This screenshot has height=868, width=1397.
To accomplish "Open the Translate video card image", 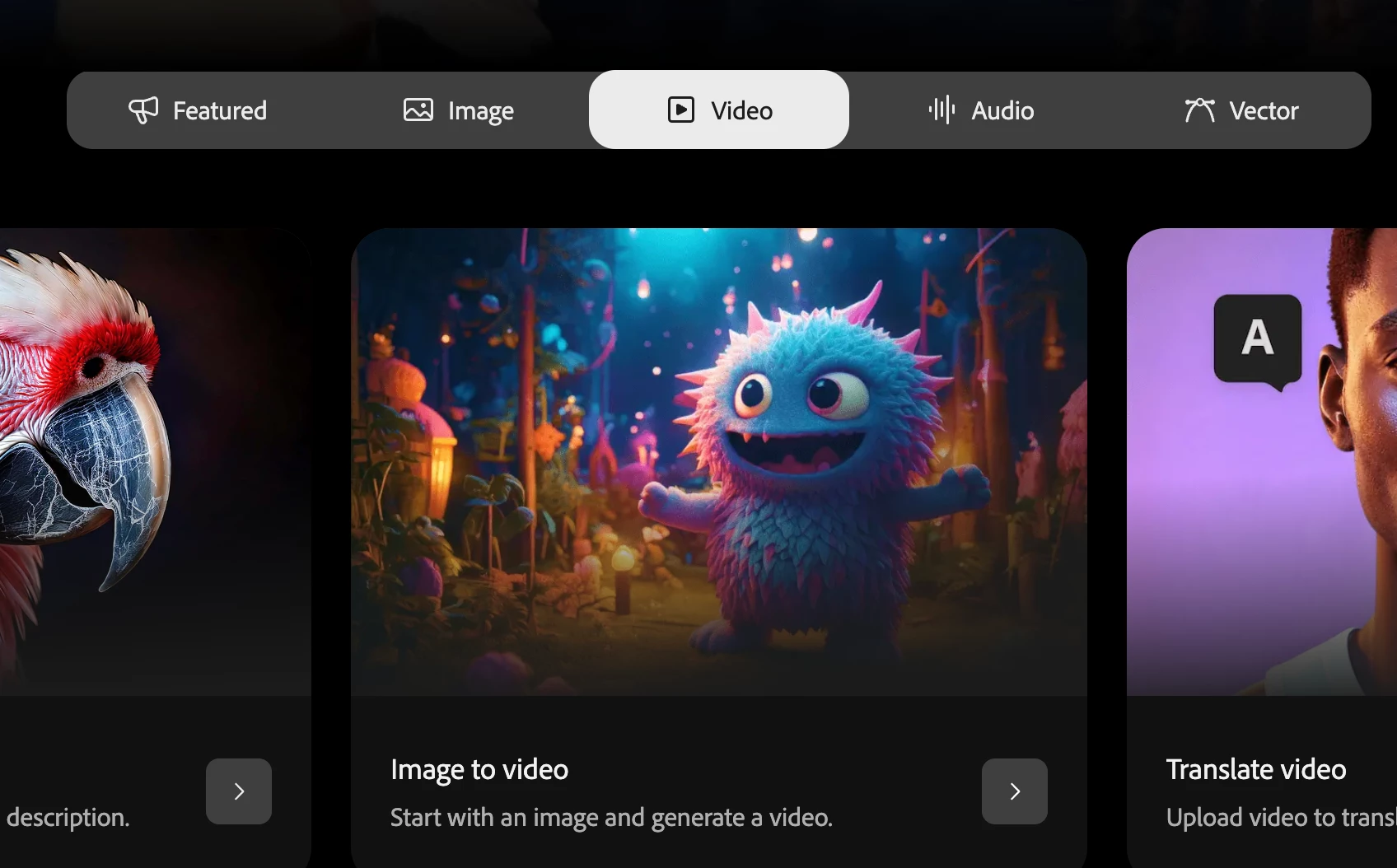I will point(1262,462).
